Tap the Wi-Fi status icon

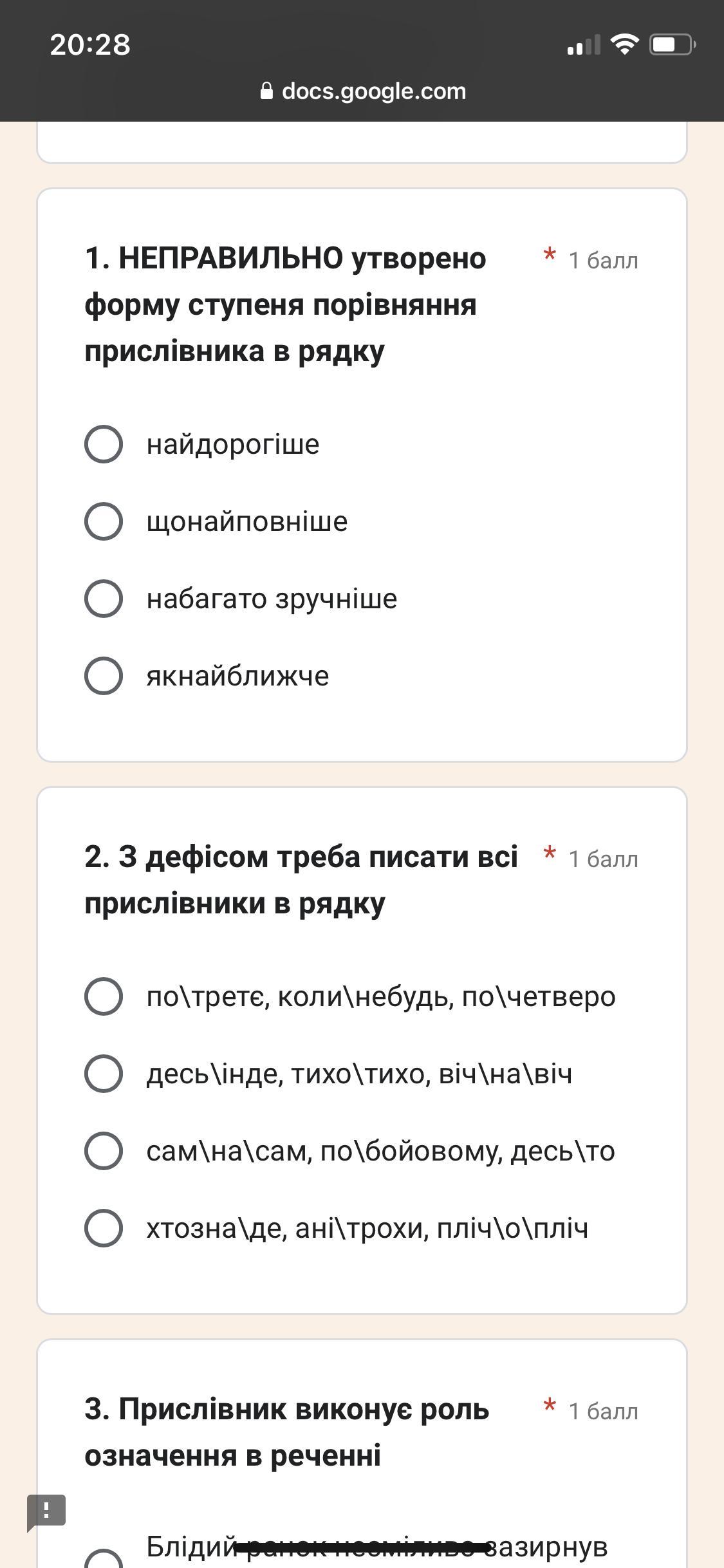(x=624, y=44)
